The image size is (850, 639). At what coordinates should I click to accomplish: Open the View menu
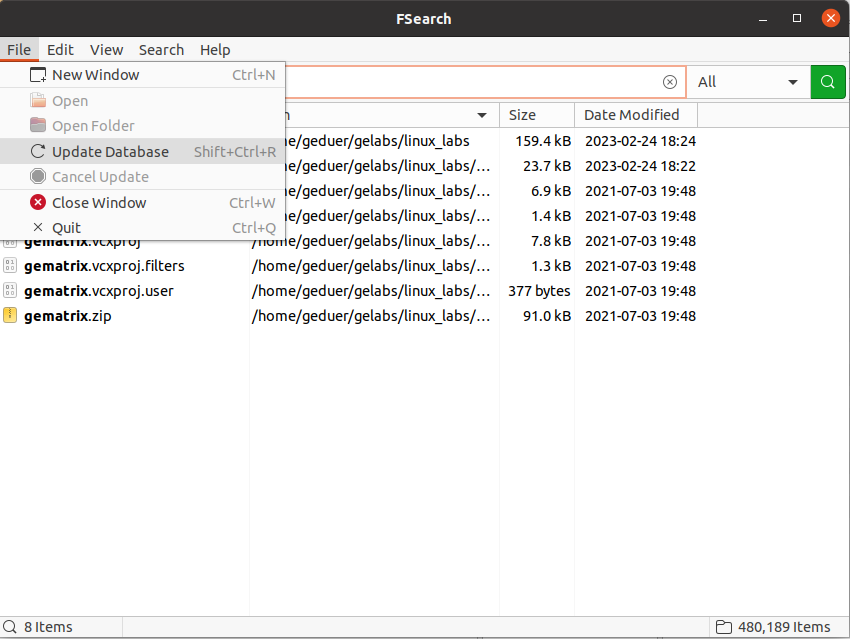coord(106,50)
